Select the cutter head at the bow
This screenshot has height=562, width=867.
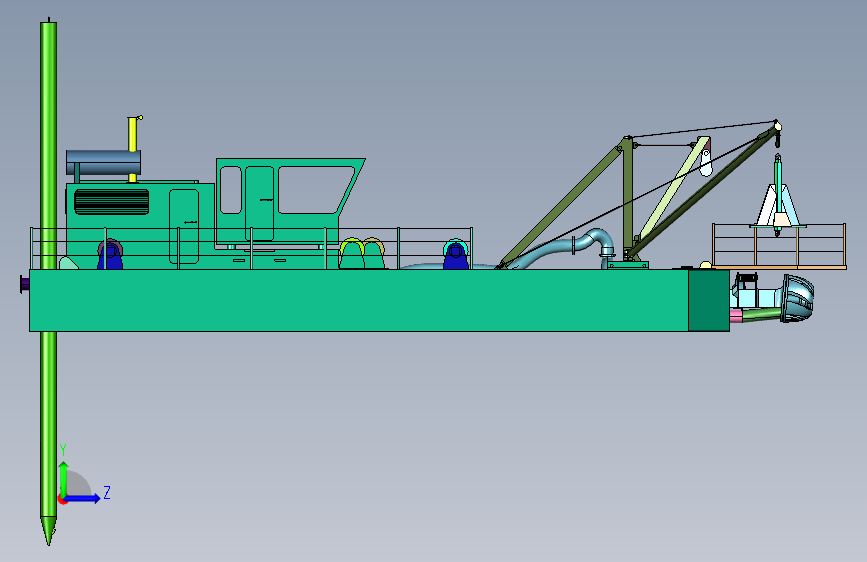[797, 298]
